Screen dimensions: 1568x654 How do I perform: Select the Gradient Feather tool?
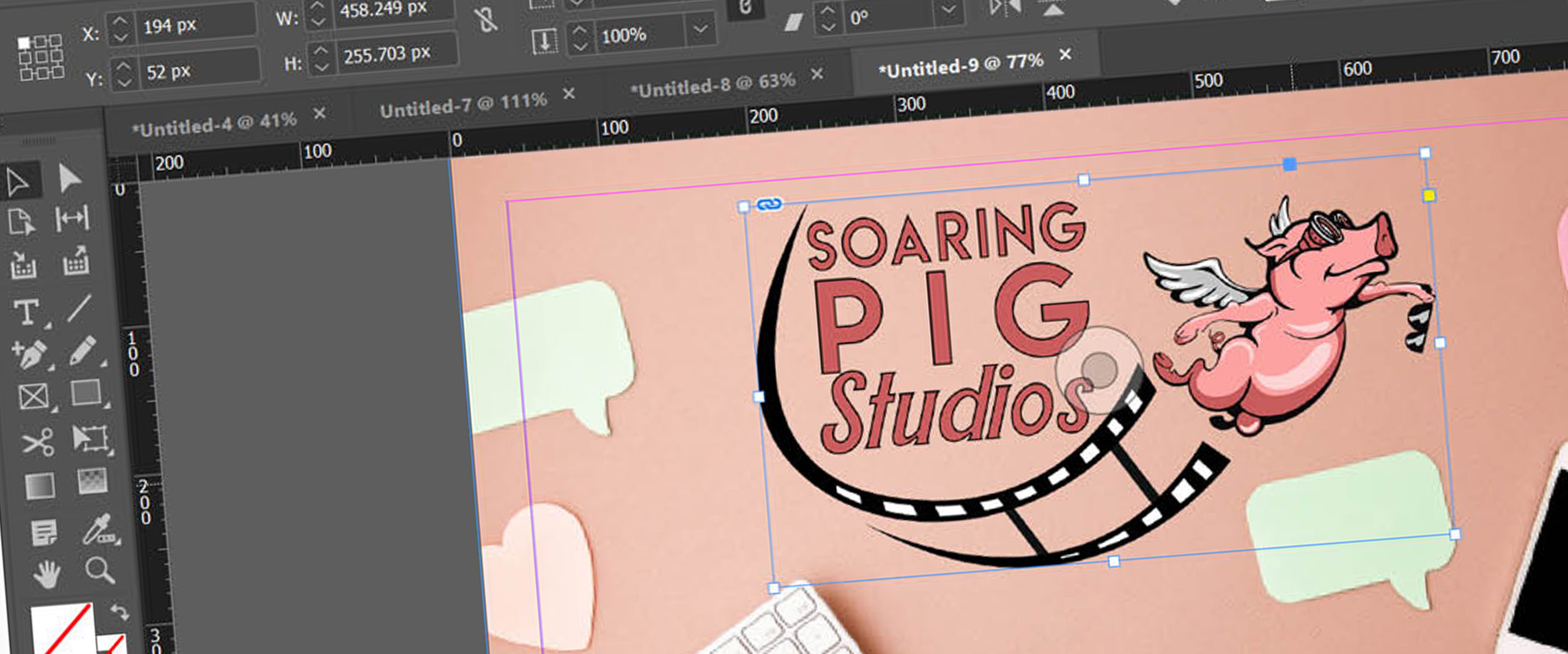coord(93,481)
